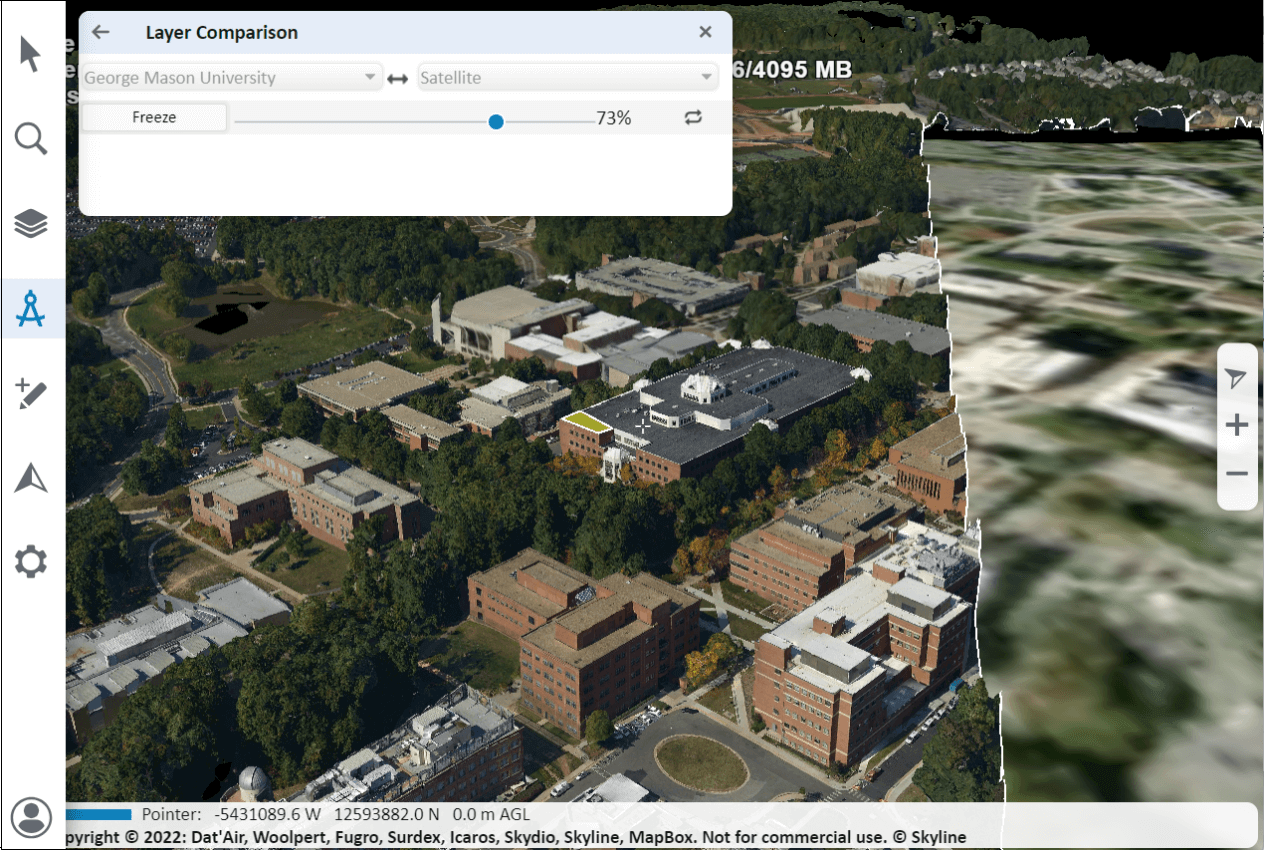Click the back arrow in Layer Comparison
The height and width of the screenshot is (850, 1264).
point(100,32)
